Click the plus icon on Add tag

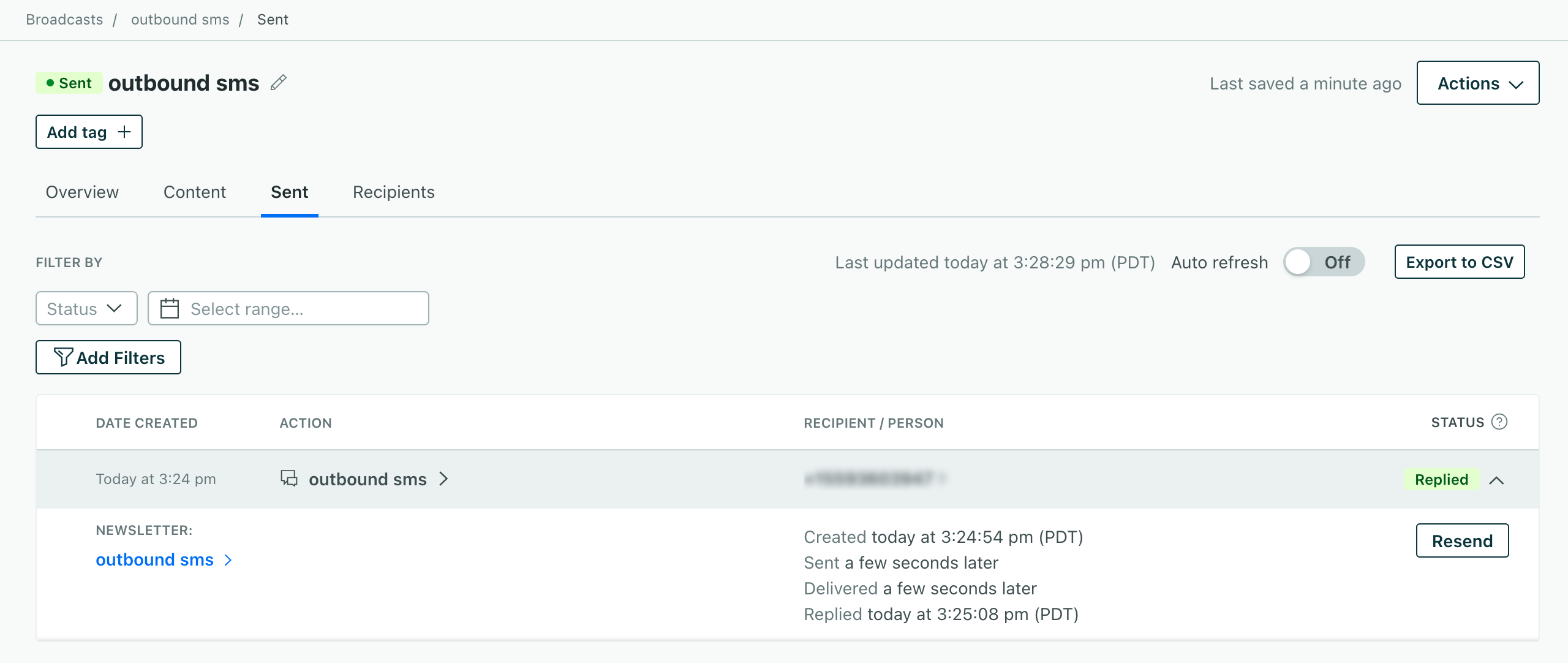pyautogui.click(x=124, y=132)
